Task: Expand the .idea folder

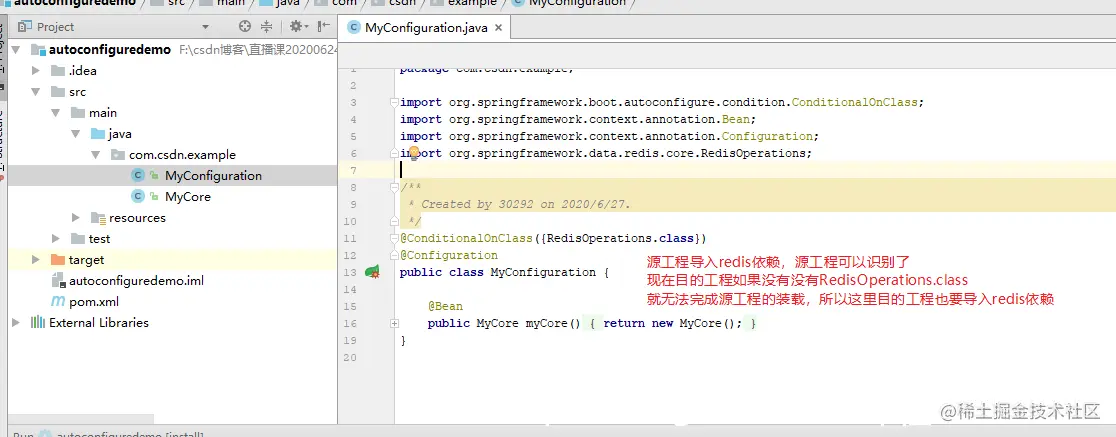Action: (36, 70)
